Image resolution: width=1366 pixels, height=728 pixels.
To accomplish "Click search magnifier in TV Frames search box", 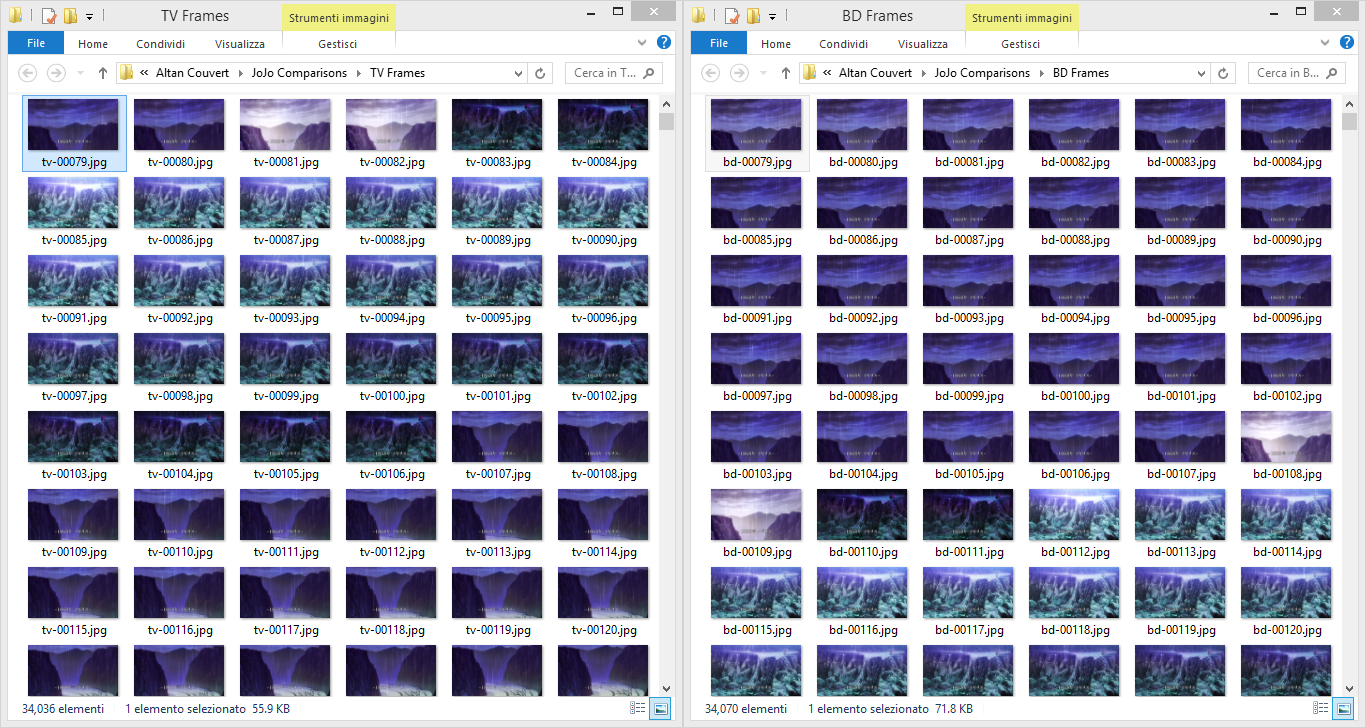I will click(648, 73).
